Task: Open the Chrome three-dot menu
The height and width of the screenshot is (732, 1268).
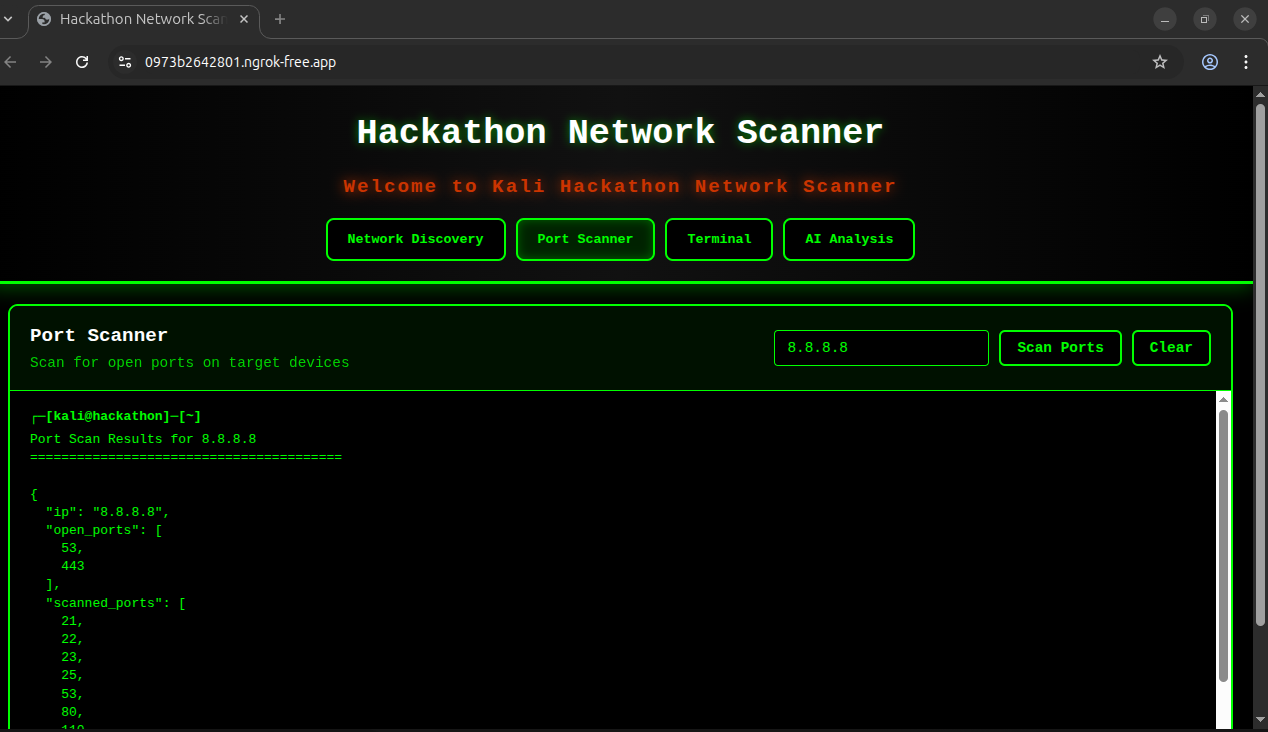Action: point(1246,62)
